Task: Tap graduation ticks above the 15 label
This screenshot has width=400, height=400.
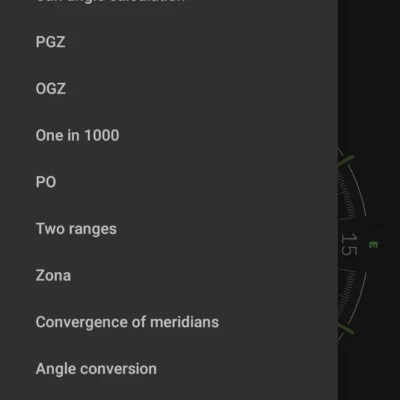Action: pyautogui.click(x=347, y=197)
